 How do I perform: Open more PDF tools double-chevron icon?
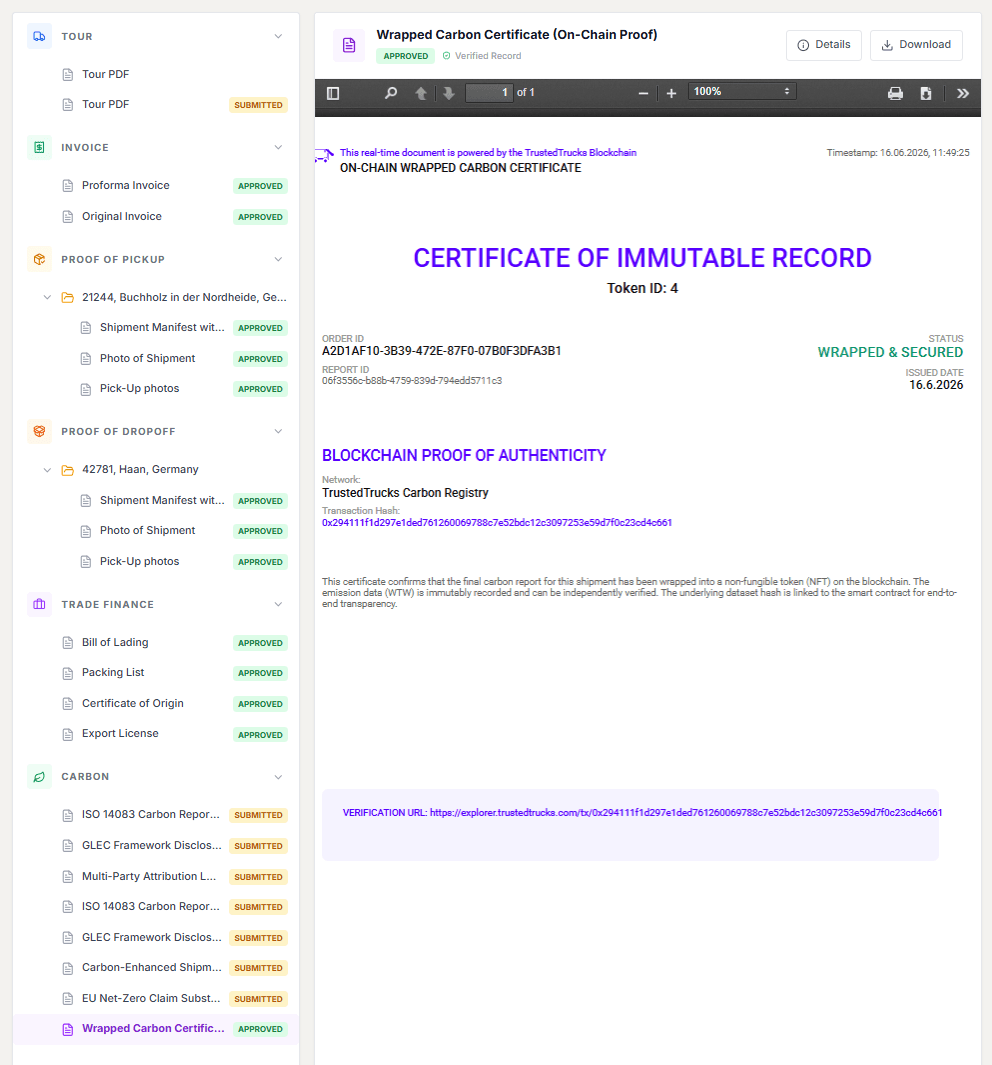(963, 94)
